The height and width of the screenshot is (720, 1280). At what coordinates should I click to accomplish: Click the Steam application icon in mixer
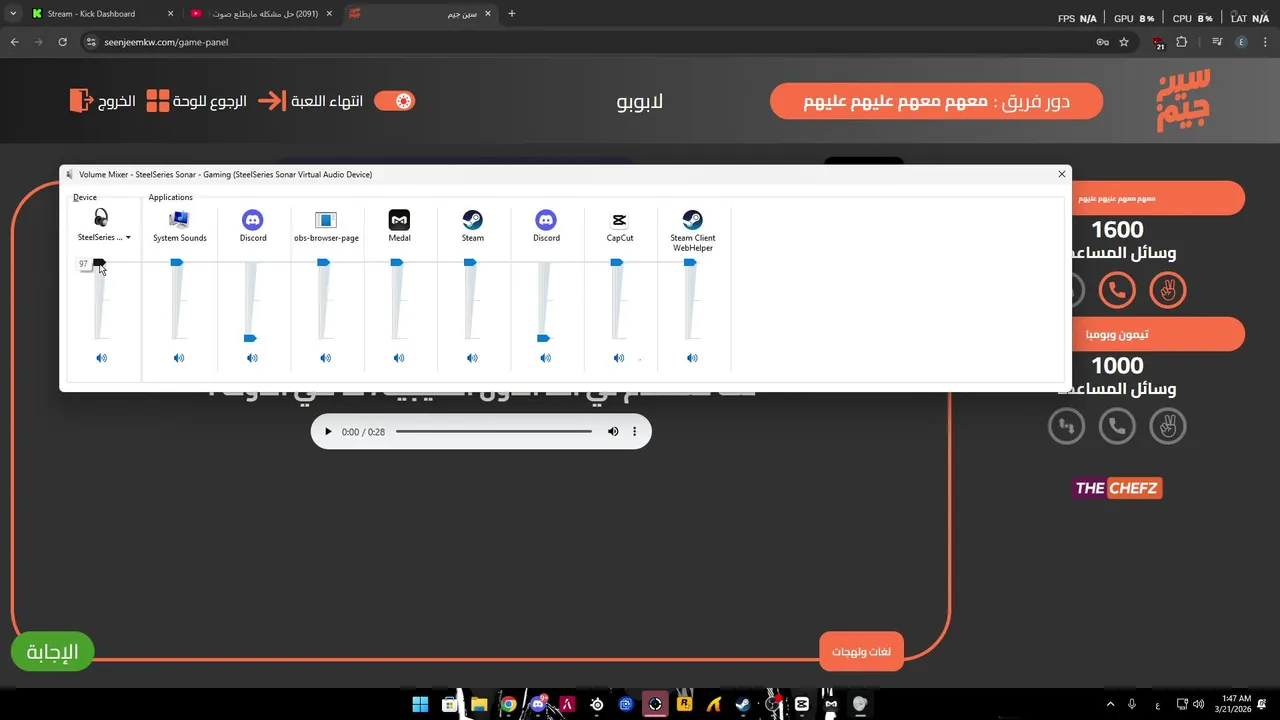[x=472, y=220]
